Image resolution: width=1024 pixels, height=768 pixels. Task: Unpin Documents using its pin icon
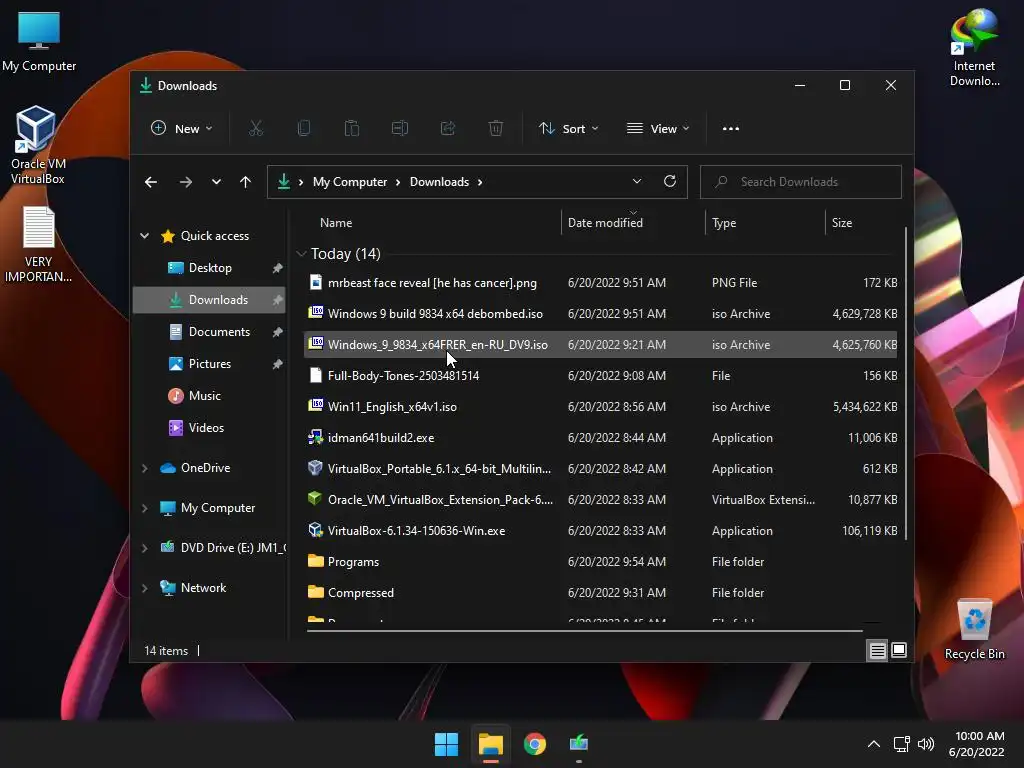(x=278, y=332)
